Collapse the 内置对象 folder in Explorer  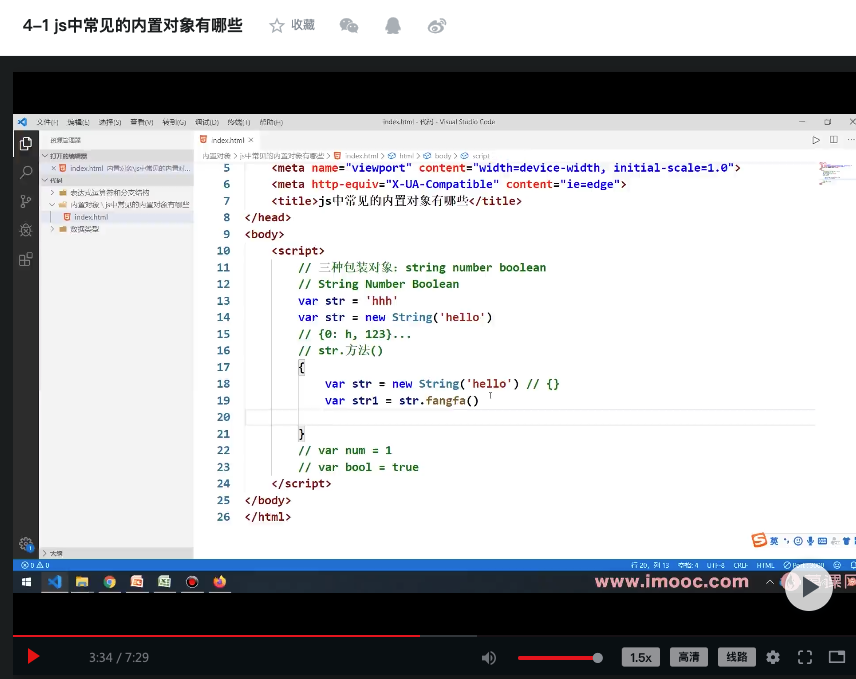point(52,205)
